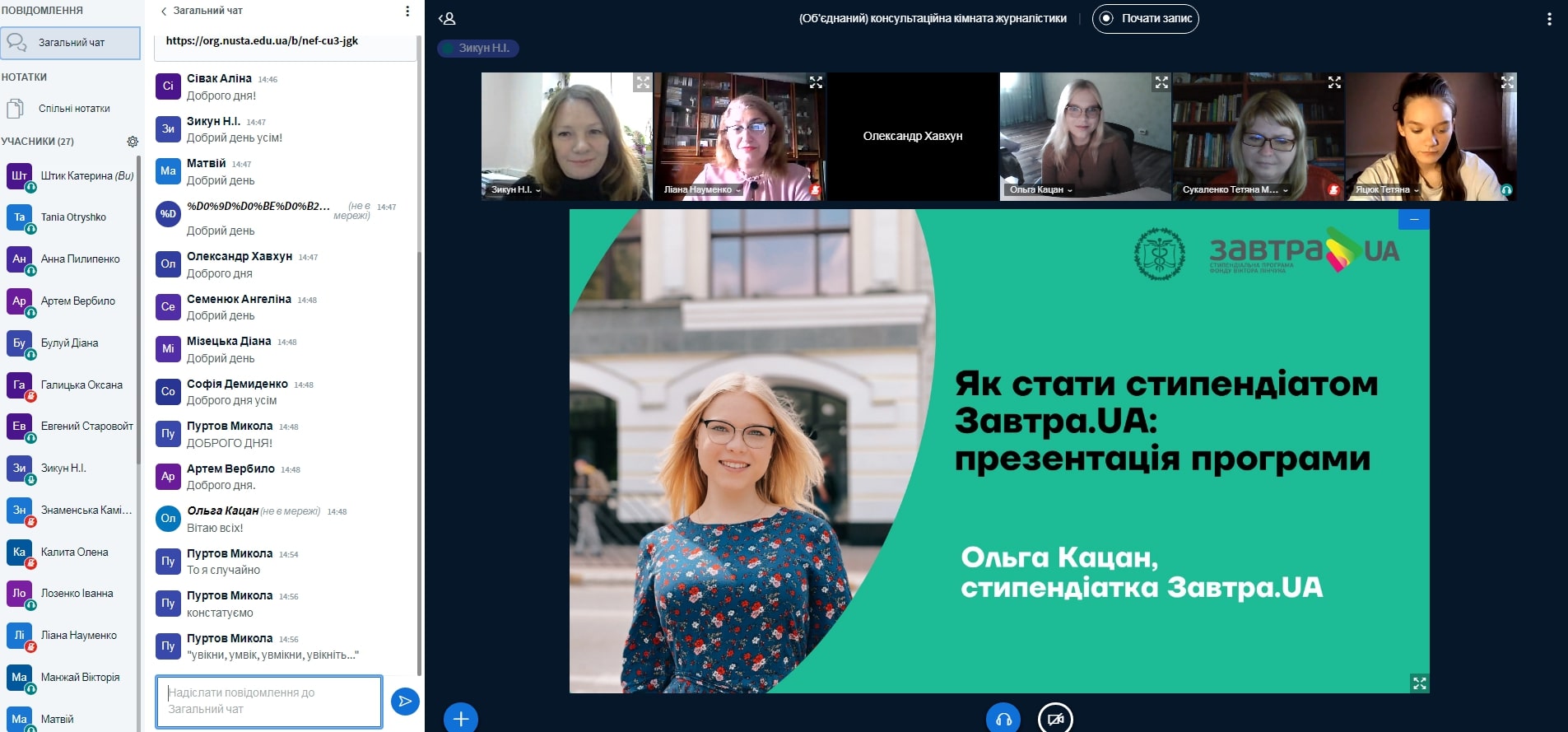Focus the chat message input field
The width and height of the screenshot is (1568, 732).
[269, 702]
